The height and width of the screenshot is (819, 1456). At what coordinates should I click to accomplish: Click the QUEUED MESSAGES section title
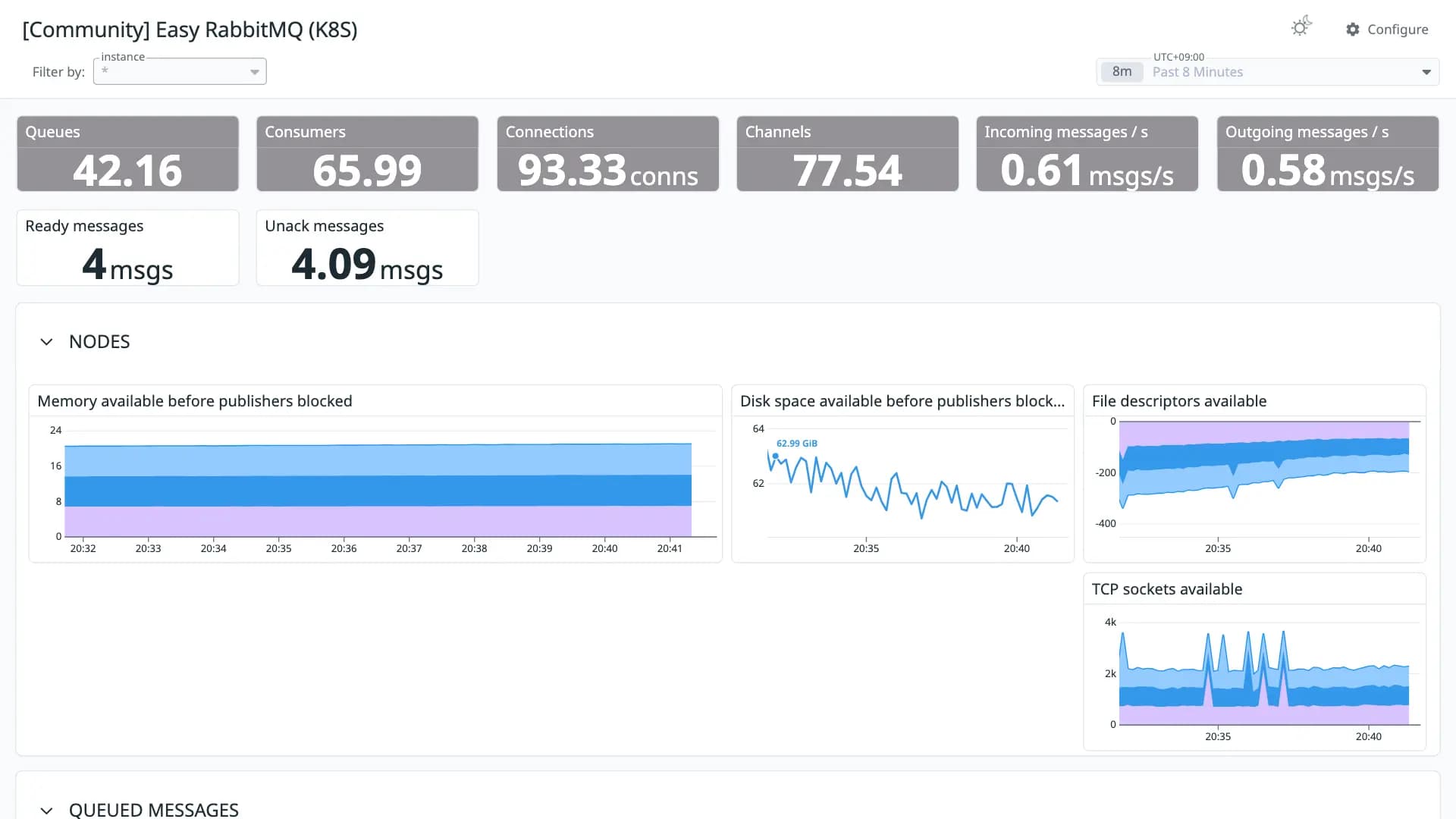click(154, 810)
